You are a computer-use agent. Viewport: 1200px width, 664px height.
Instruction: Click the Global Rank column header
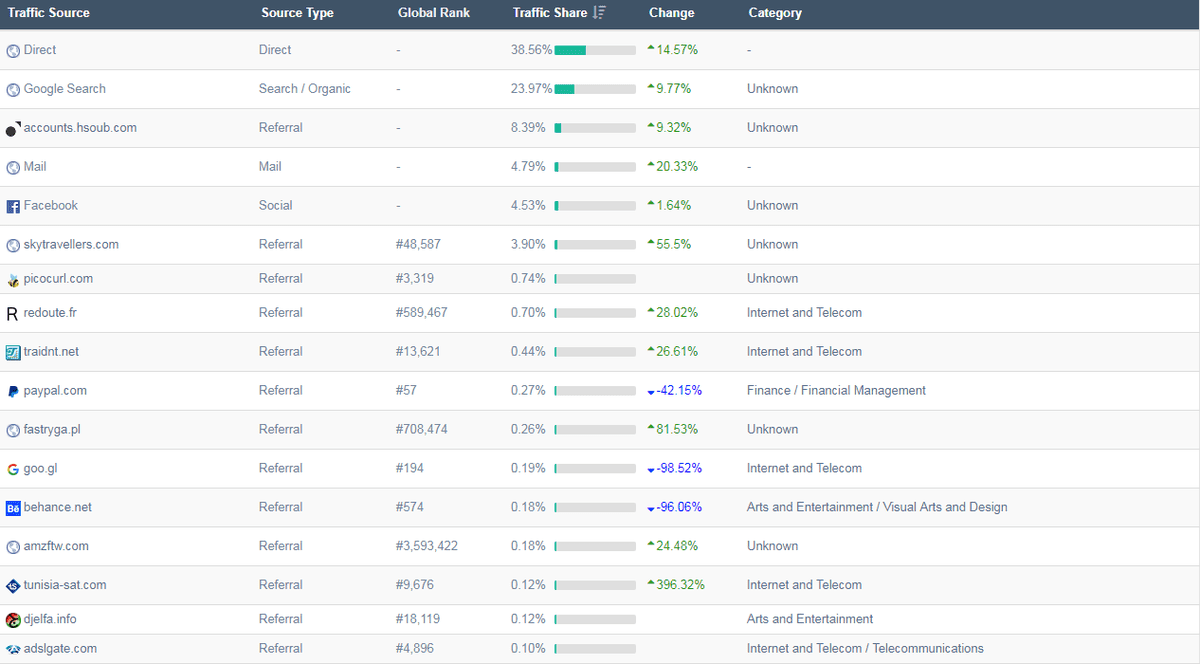click(x=433, y=13)
